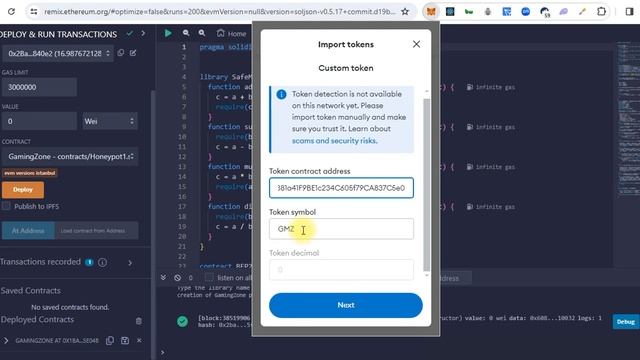
Task: Bookmark page with the star icon
Action: click(x=404, y=11)
